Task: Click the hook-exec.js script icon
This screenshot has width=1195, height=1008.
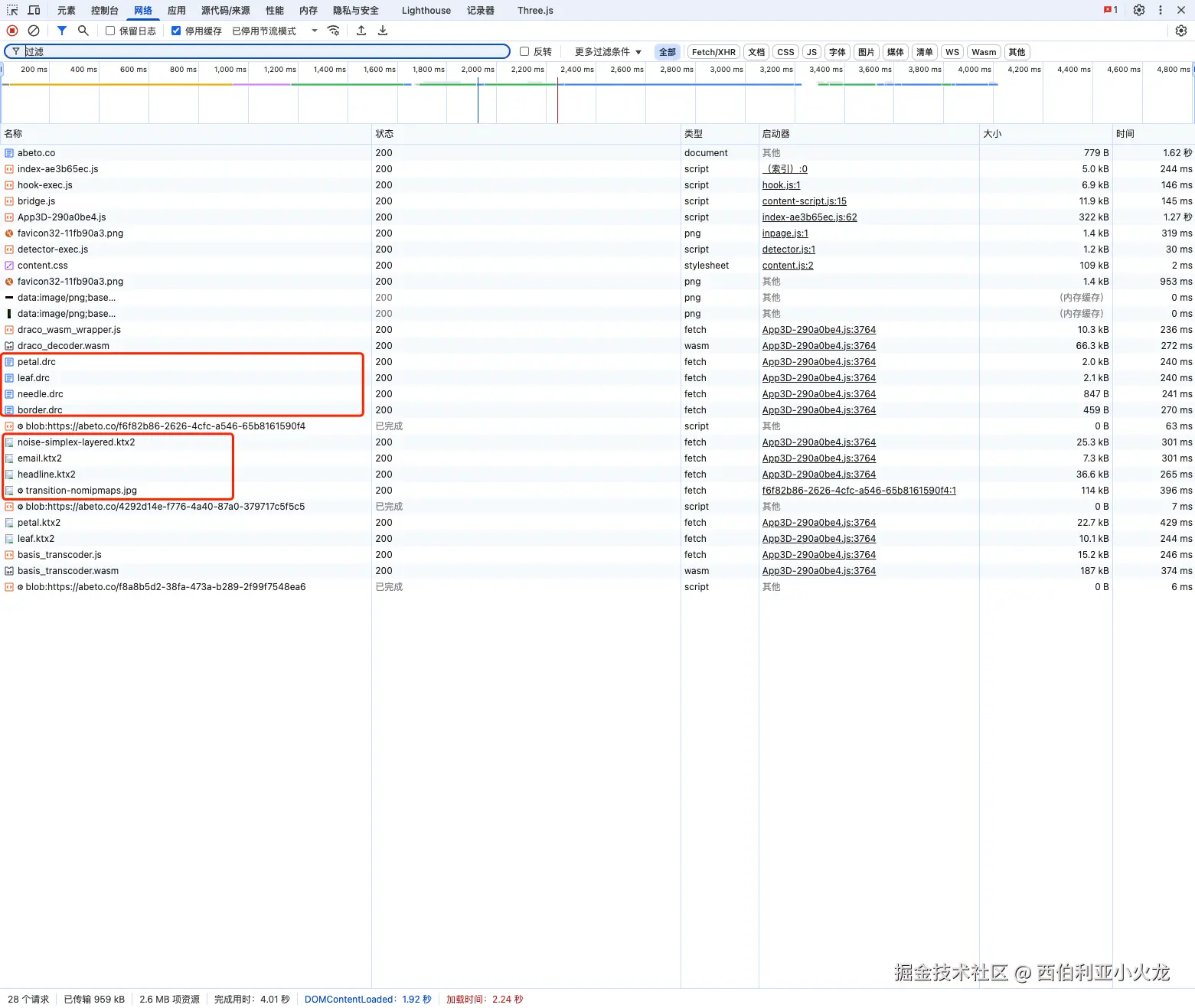Action: tap(9, 185)
